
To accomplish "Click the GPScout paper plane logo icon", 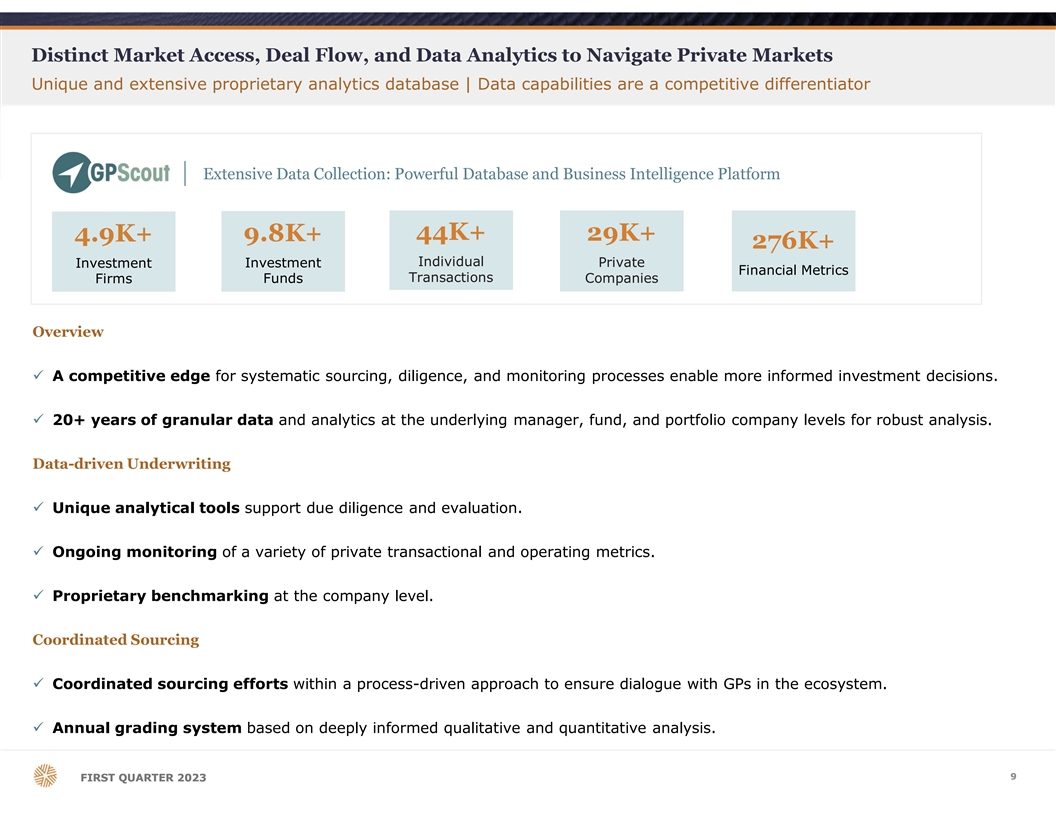I will click(71, 173).
